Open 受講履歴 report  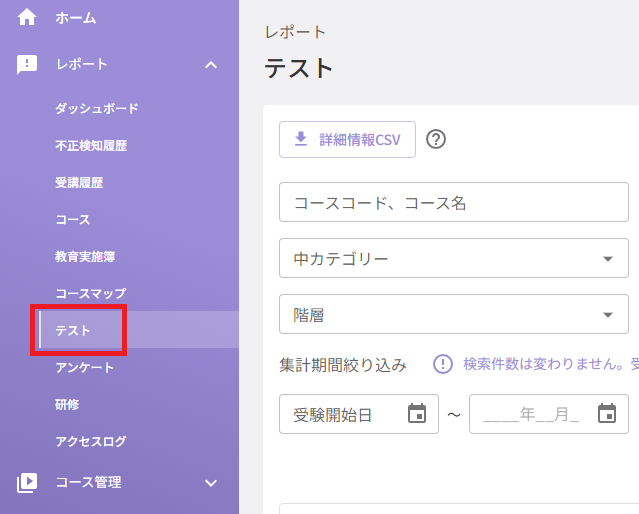coord(79,183)
